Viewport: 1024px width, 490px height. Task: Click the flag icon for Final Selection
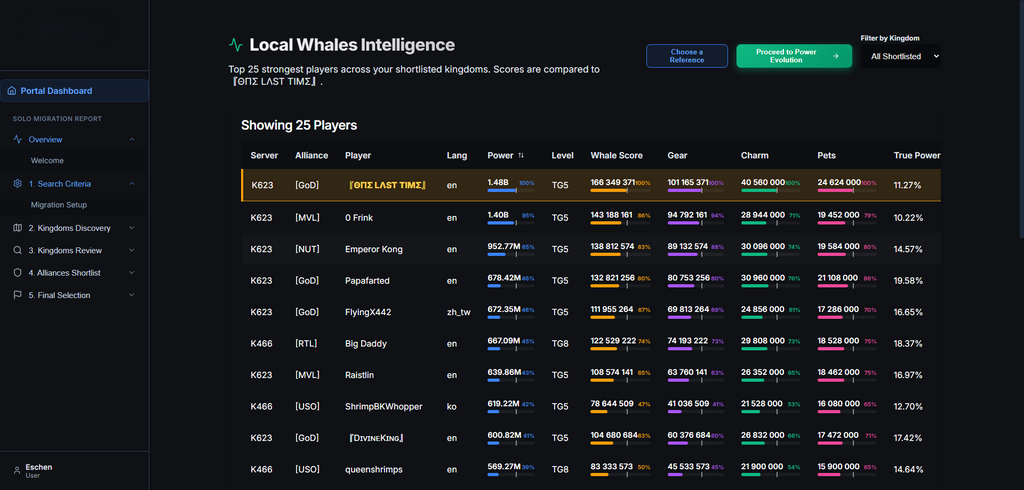(18, 295)
